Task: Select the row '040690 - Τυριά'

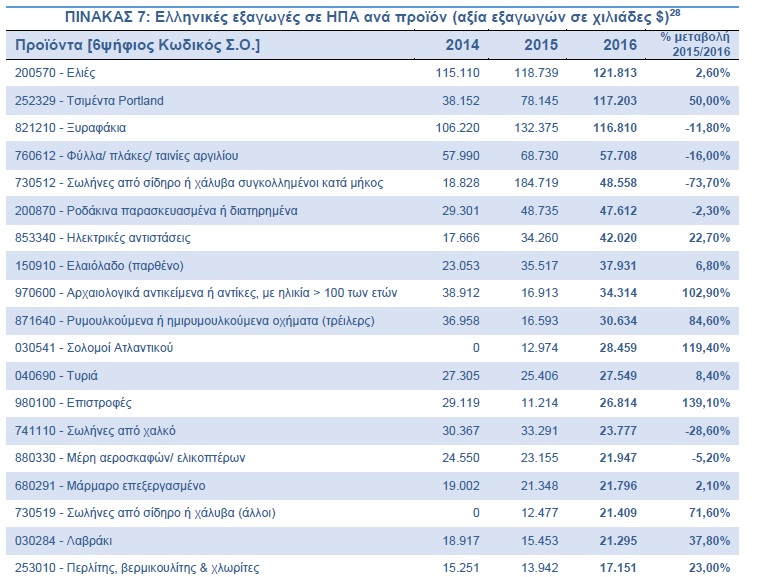Action: click(372, 376)
